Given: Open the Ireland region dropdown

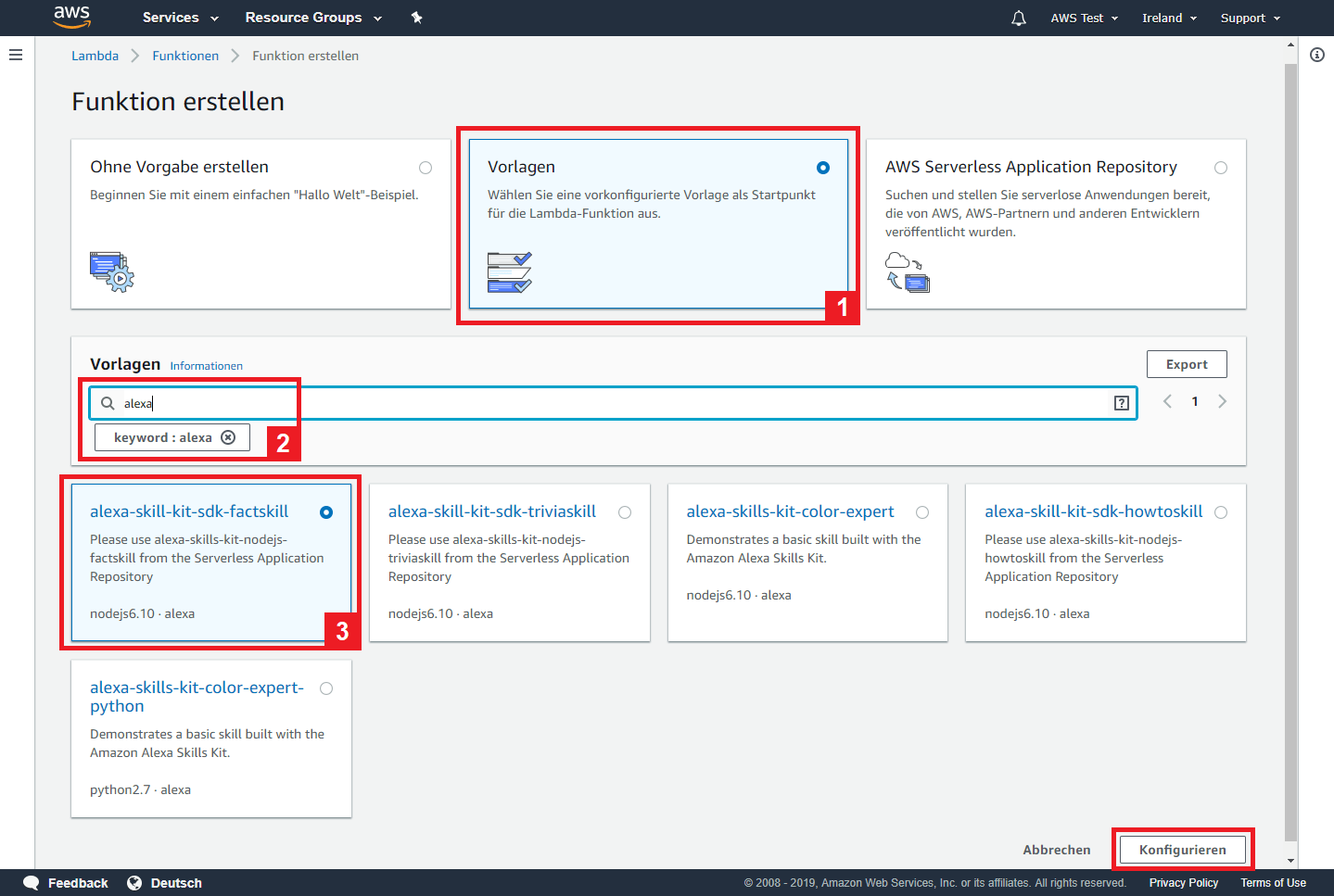Looking at the screenshot, I should (1170, 18).
